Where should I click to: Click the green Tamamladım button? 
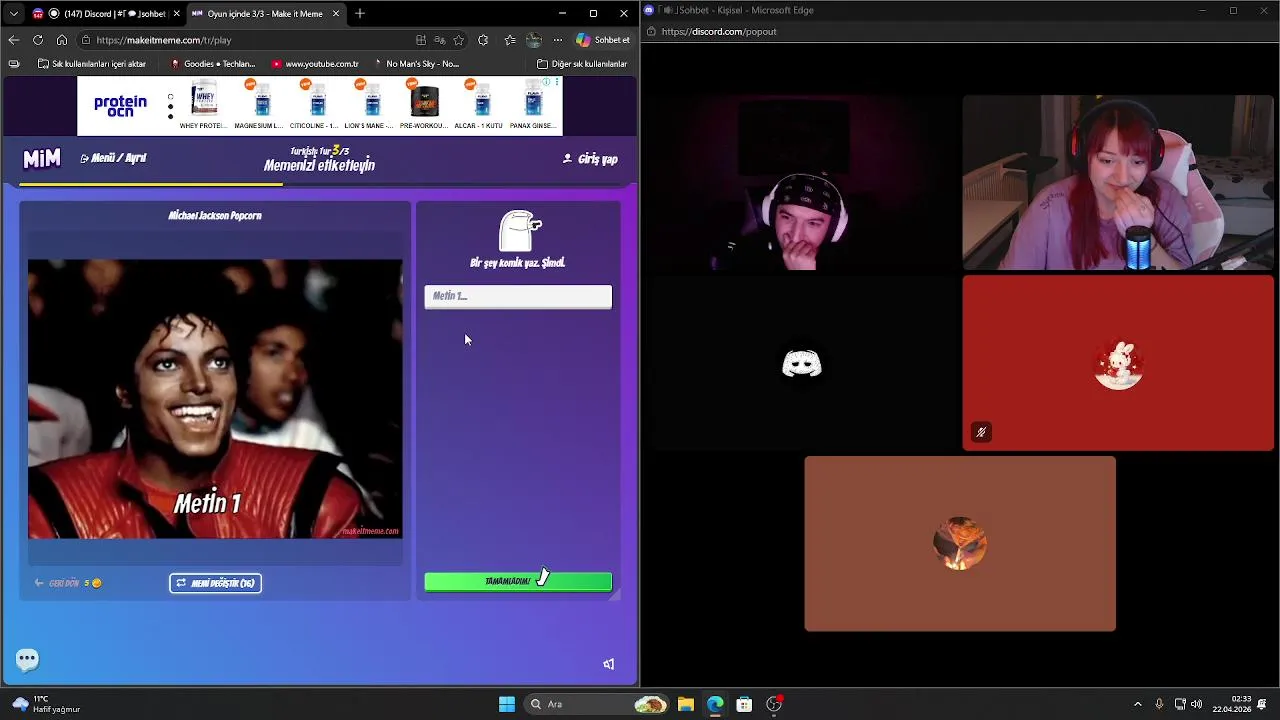pos(518,581)
